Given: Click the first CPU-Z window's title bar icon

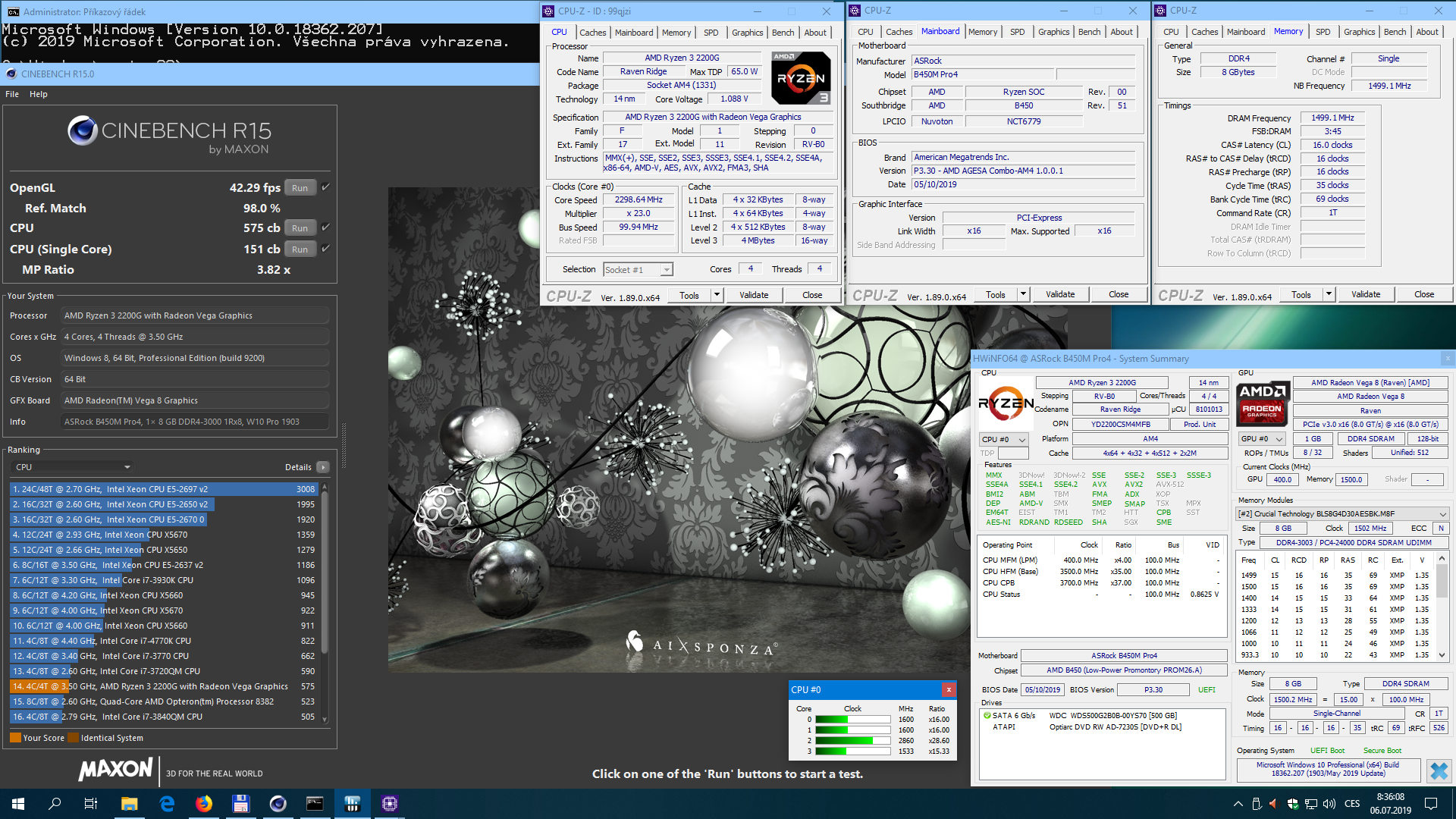Looking at the screenshot, I should 548,11.
